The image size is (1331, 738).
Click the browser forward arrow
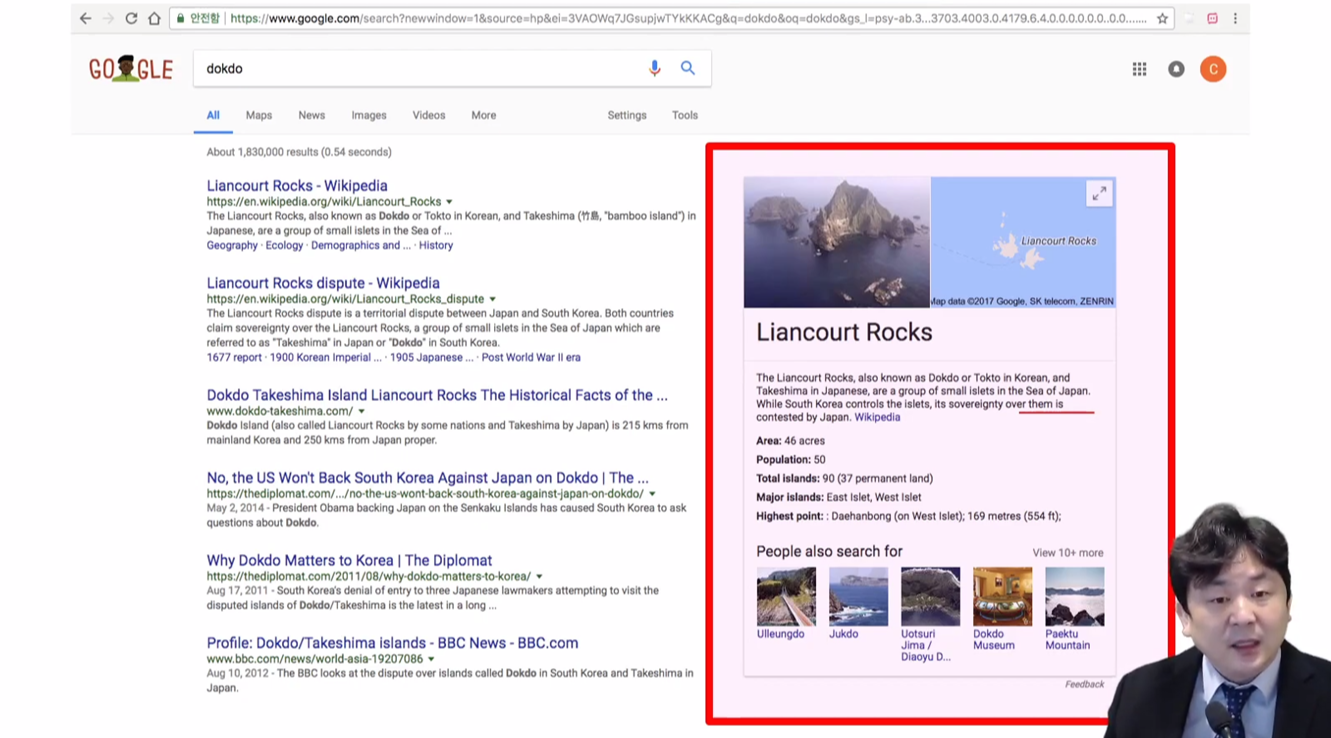(108, 18)
